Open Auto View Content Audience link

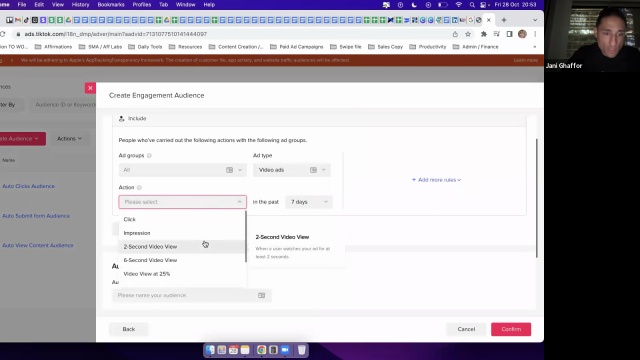(38, 245)
